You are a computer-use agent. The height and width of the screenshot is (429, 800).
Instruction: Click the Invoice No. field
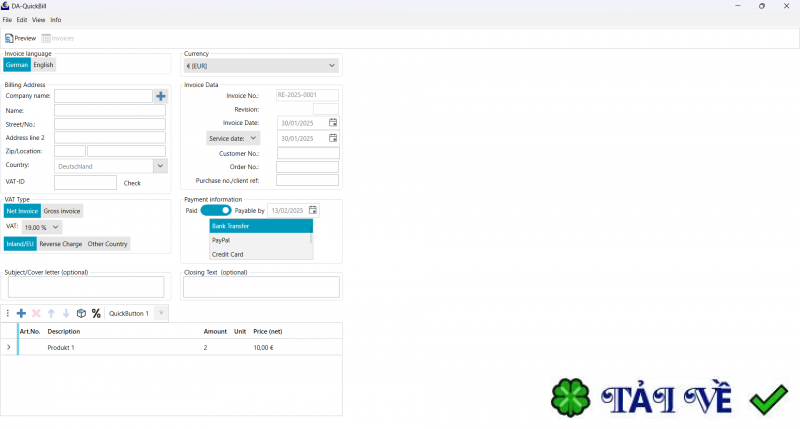click(307, 95)
